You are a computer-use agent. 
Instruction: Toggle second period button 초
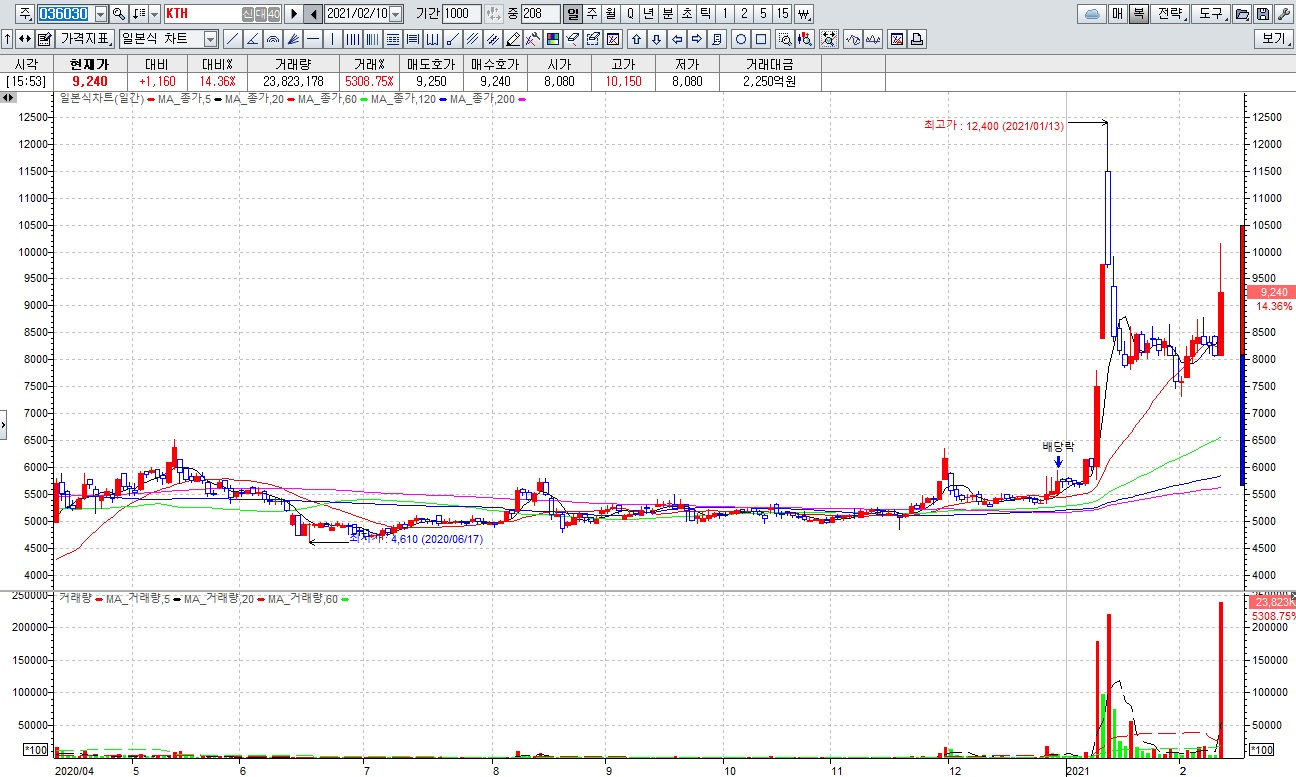coord(686,13)
